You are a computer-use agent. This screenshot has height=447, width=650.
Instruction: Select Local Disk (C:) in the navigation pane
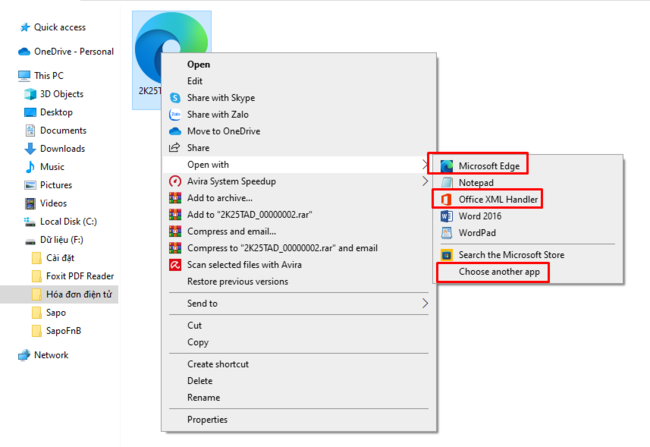(69, 221)
